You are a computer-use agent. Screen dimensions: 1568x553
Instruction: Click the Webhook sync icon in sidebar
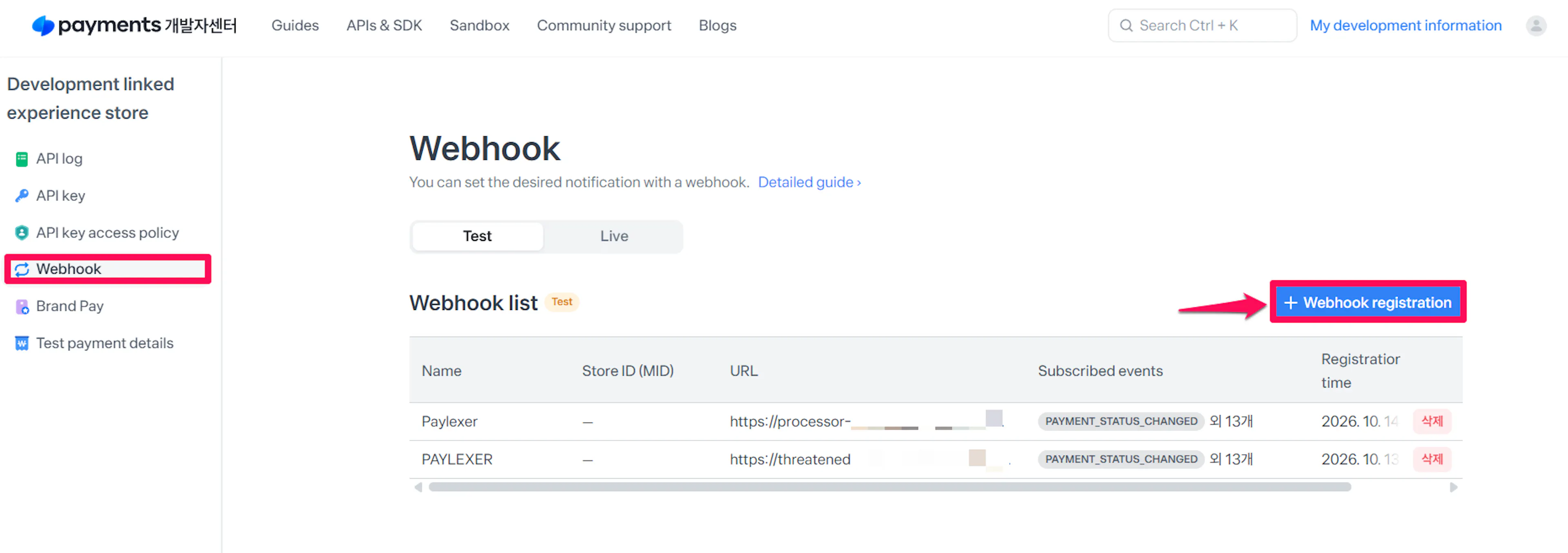point(22,269)
